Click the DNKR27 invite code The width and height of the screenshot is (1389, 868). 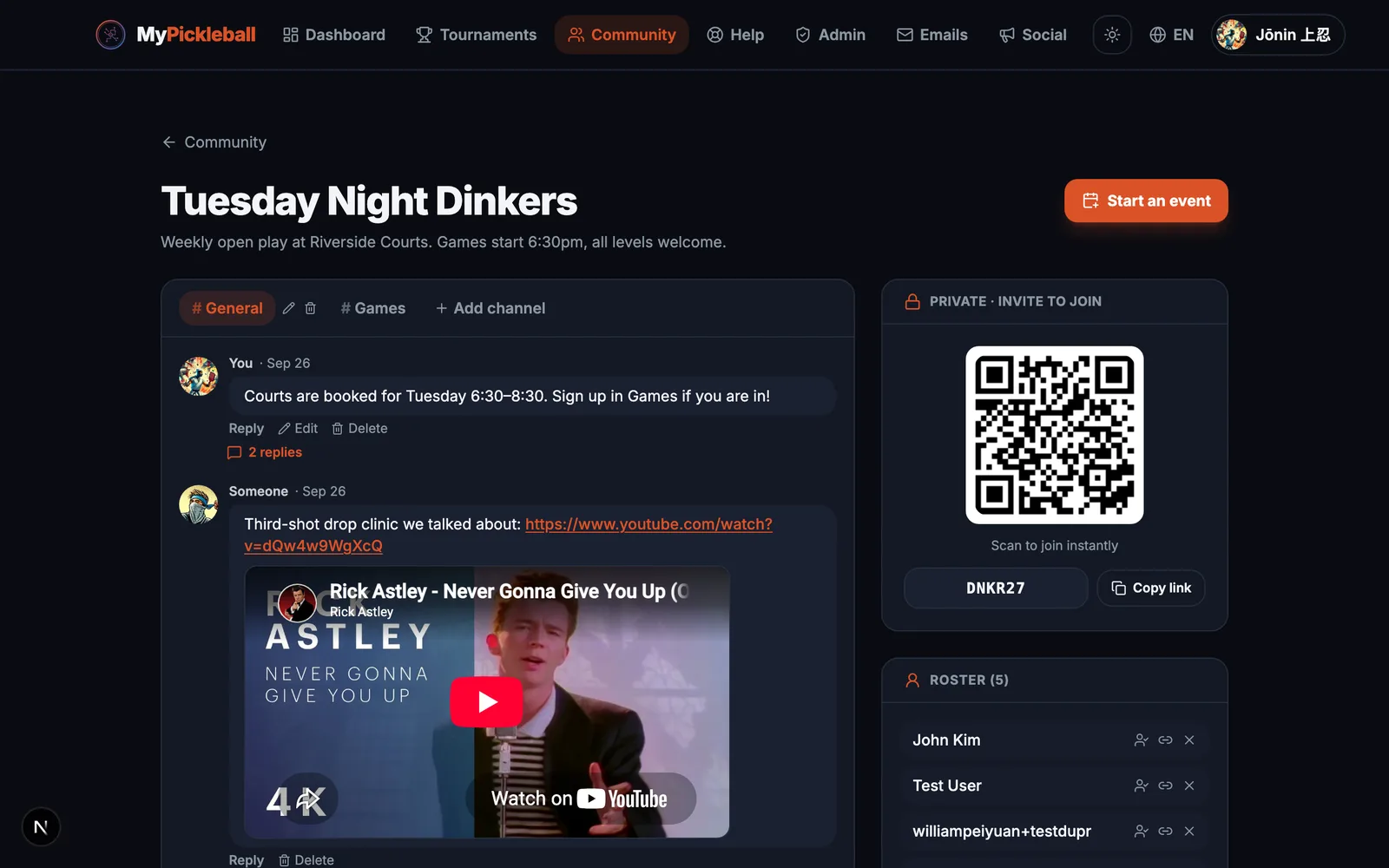(996, 589)
